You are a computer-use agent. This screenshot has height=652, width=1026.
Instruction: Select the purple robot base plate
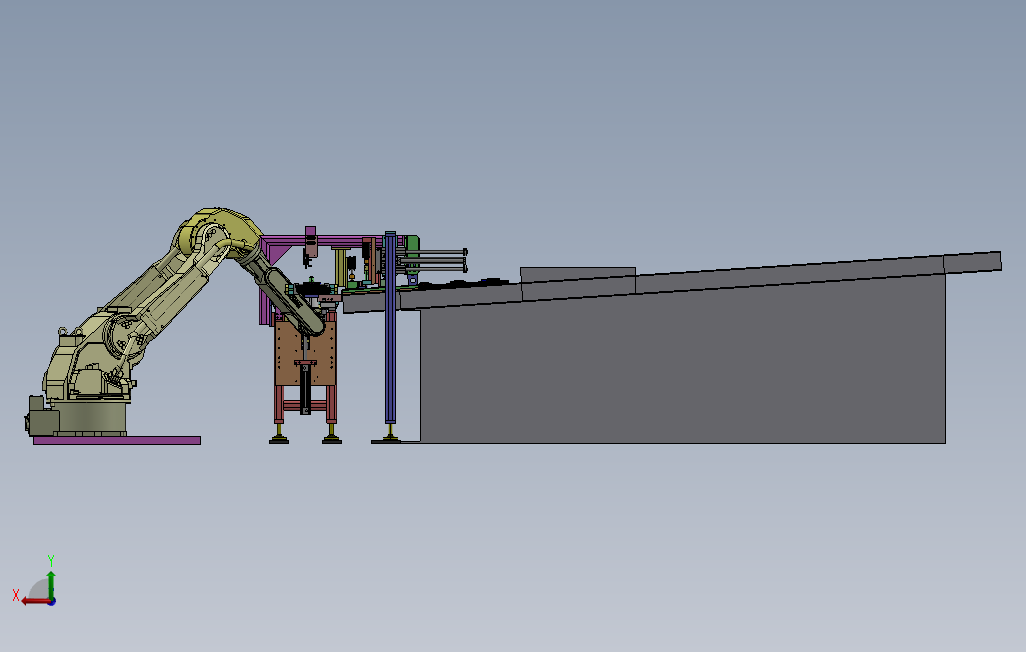tap(117, 441)
